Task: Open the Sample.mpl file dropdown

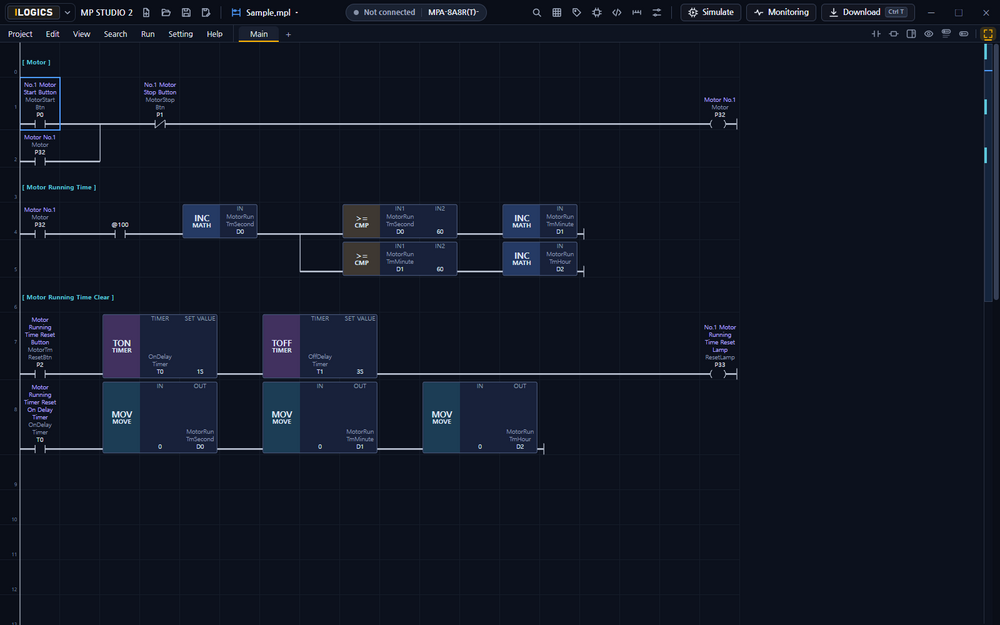Action: coord(265,12)
